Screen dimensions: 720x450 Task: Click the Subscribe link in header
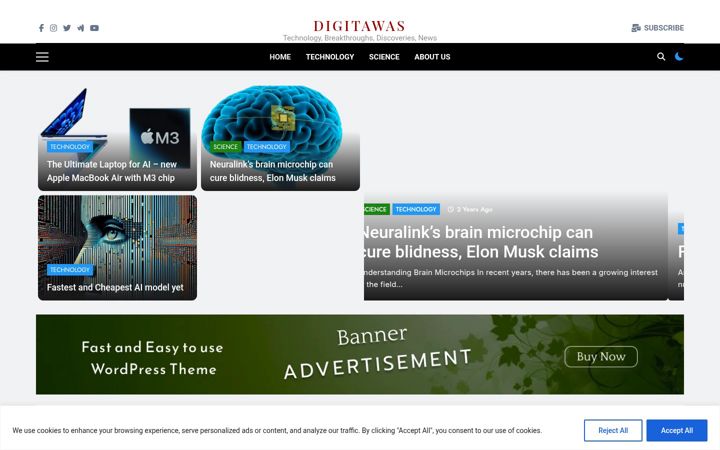658,28
